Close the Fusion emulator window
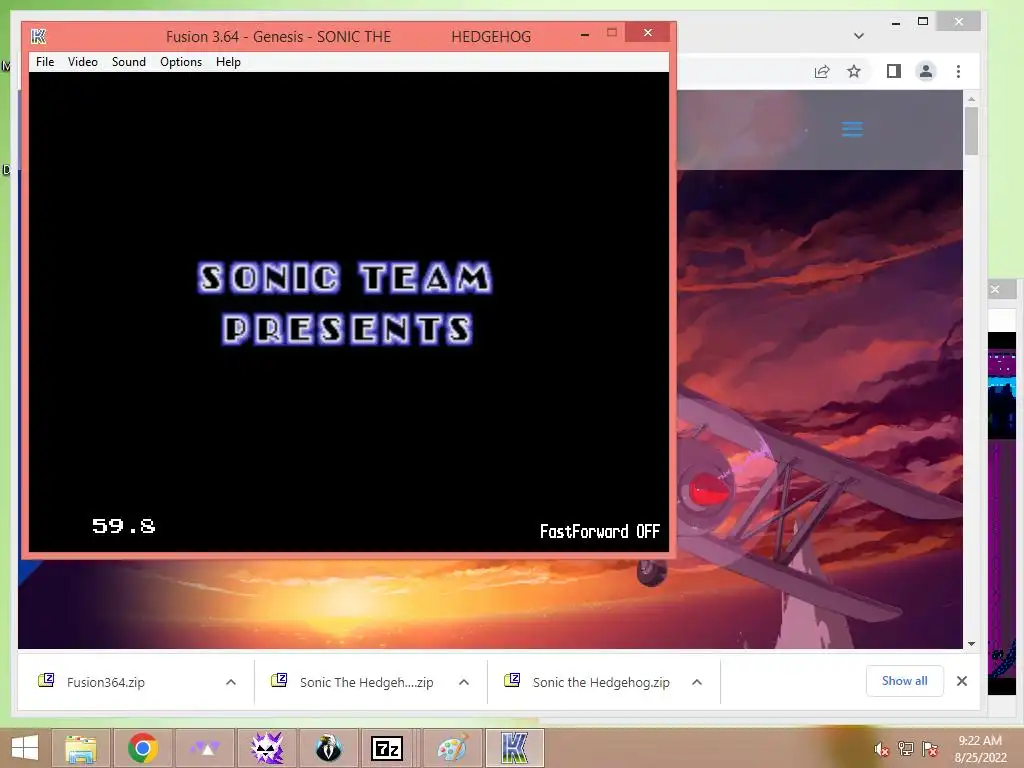The image size is (1024, 768). (647, 32)
